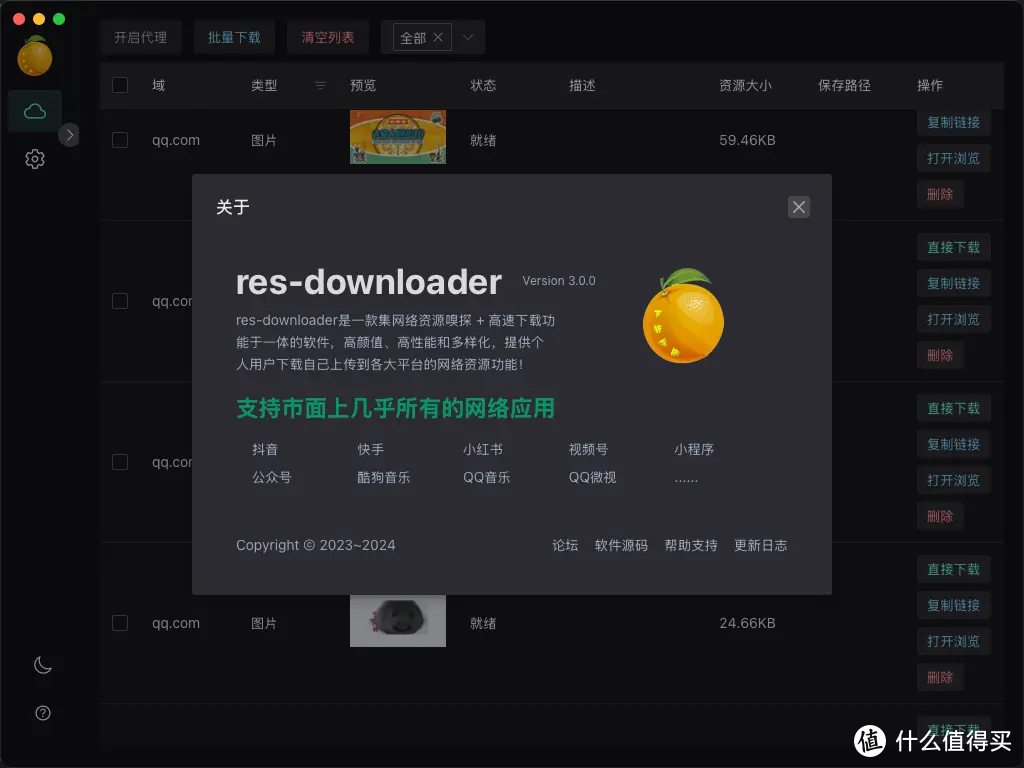Click 复制链接 in the 24.66KB row
The image size is (1024, 768).
click(953, 605)
